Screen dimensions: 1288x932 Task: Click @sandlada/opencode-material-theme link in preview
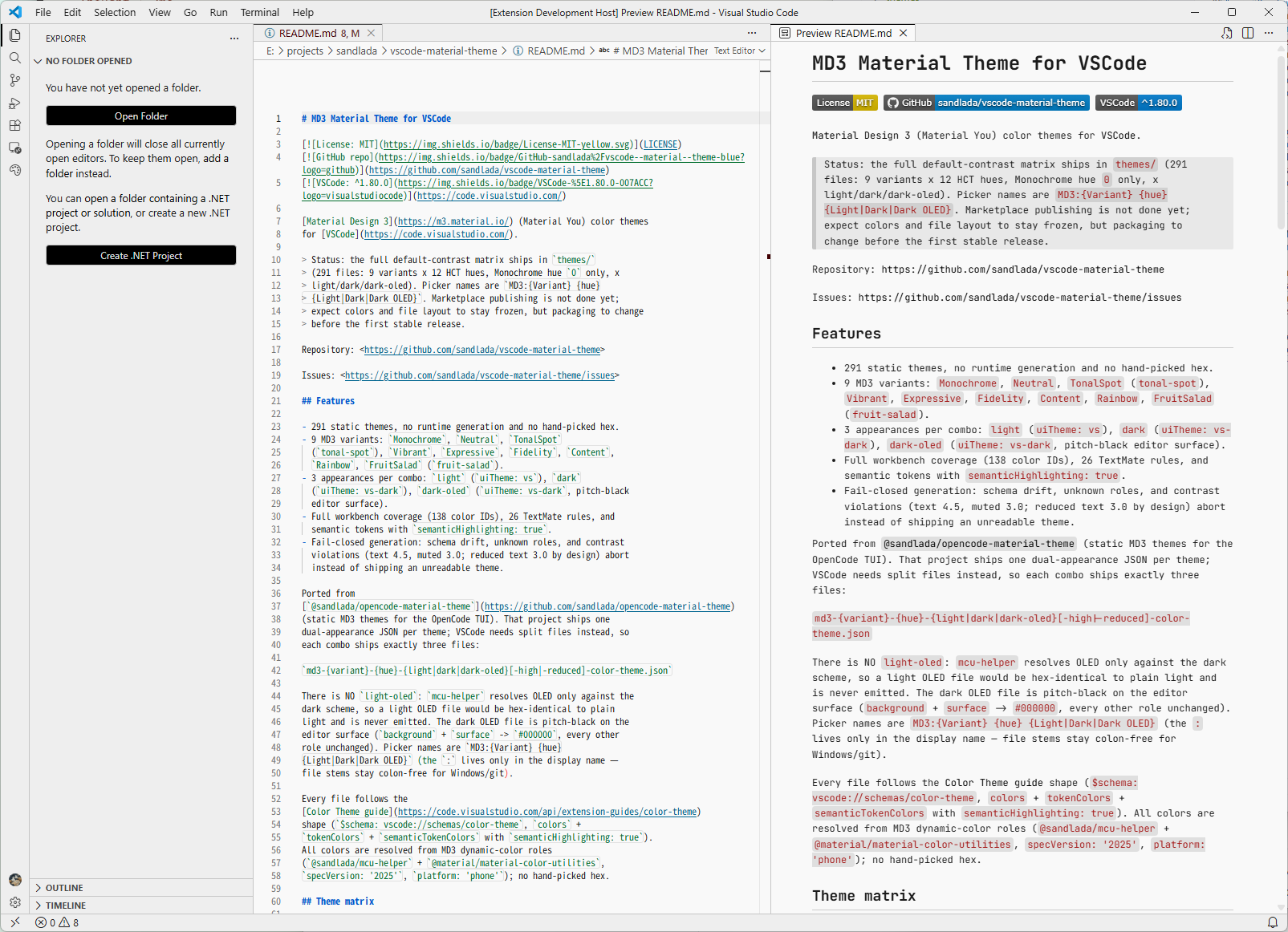coord(979,544)
